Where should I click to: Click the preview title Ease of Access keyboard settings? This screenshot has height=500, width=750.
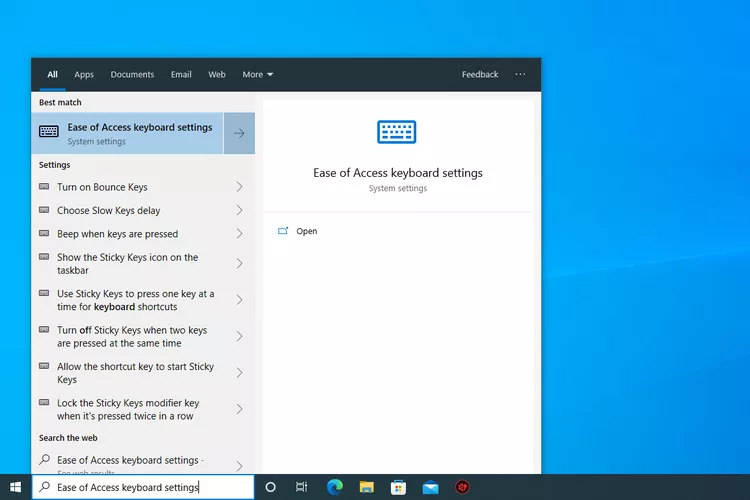click(x=398, y=173)
